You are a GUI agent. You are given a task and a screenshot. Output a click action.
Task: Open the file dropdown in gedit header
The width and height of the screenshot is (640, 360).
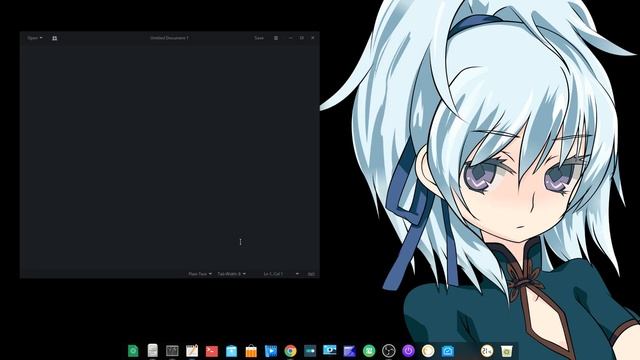[35, 38]
